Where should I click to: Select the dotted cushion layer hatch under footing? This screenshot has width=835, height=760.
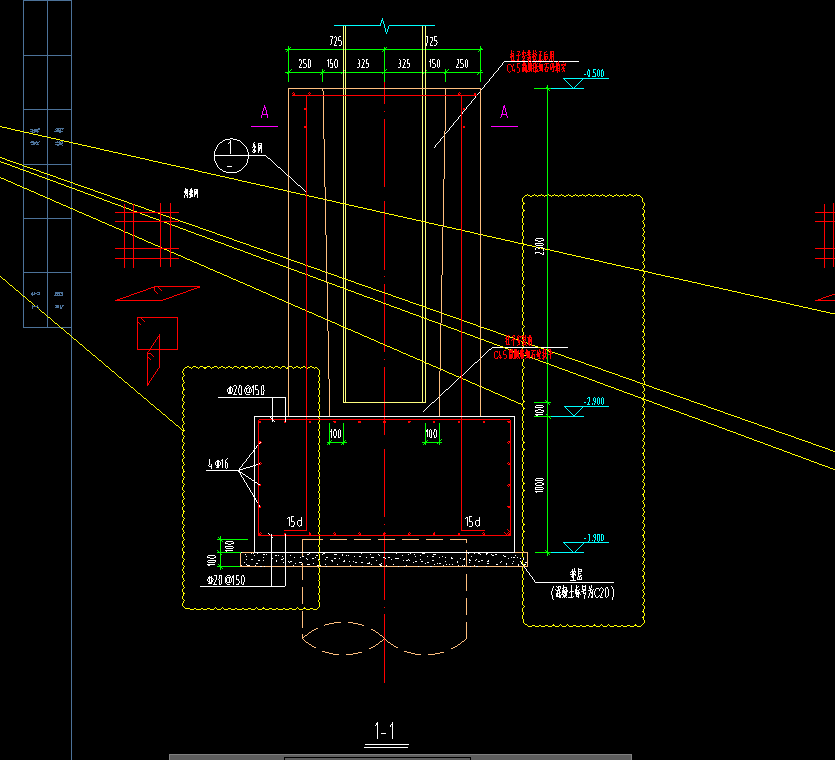[383, 559]
